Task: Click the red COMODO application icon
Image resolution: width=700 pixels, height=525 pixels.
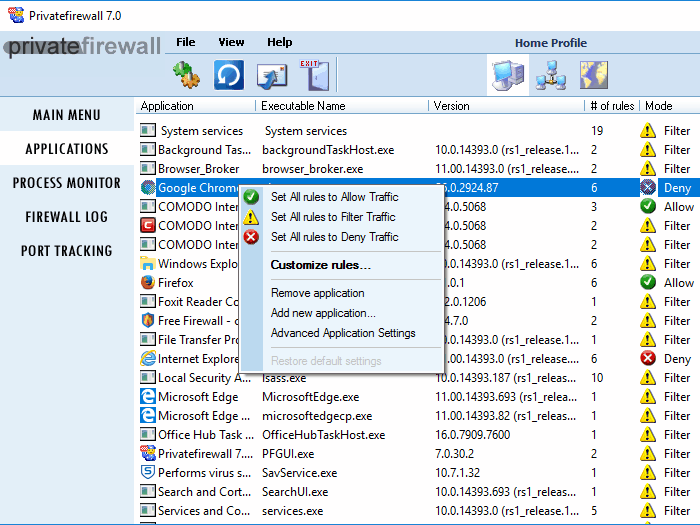Action: tap(148, 225)
